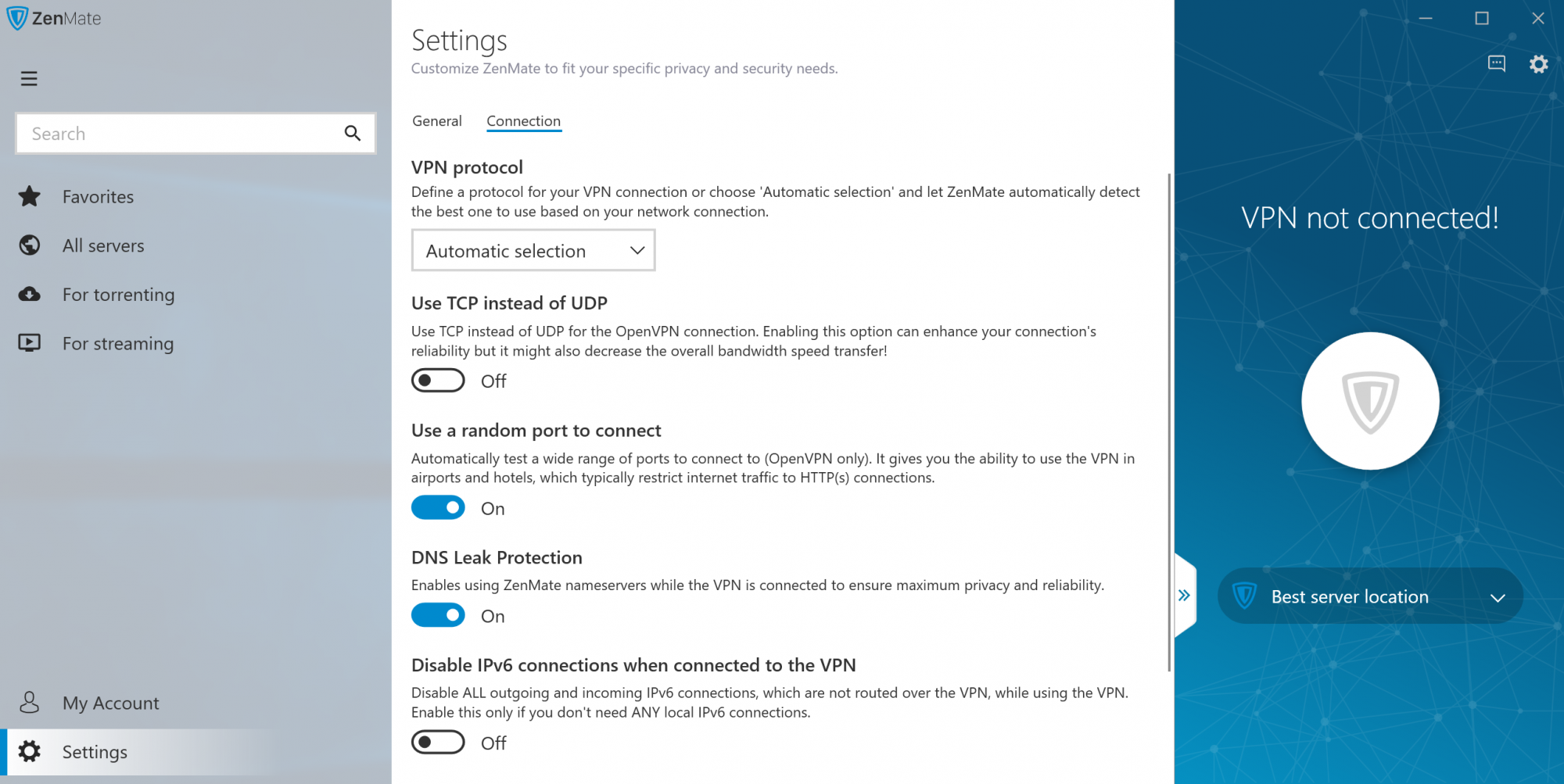The image size is (1564, 784).
Task: Go to All servers list
Action: pos(103,246)
